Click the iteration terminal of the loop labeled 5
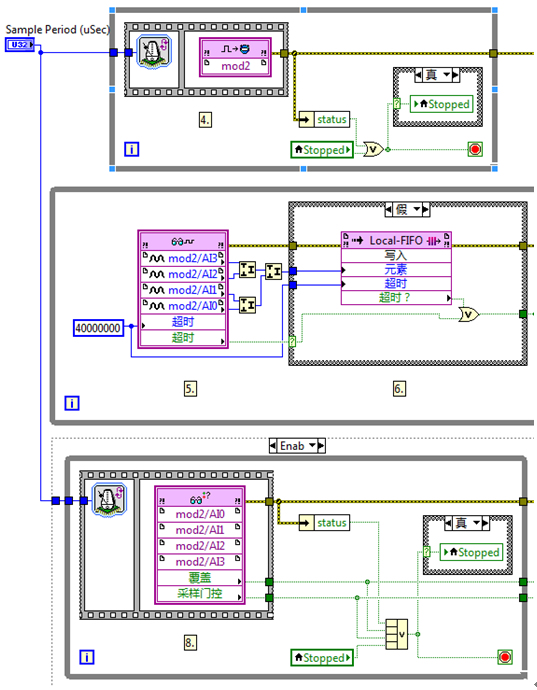537x690 pixels. tap(72, 403)
